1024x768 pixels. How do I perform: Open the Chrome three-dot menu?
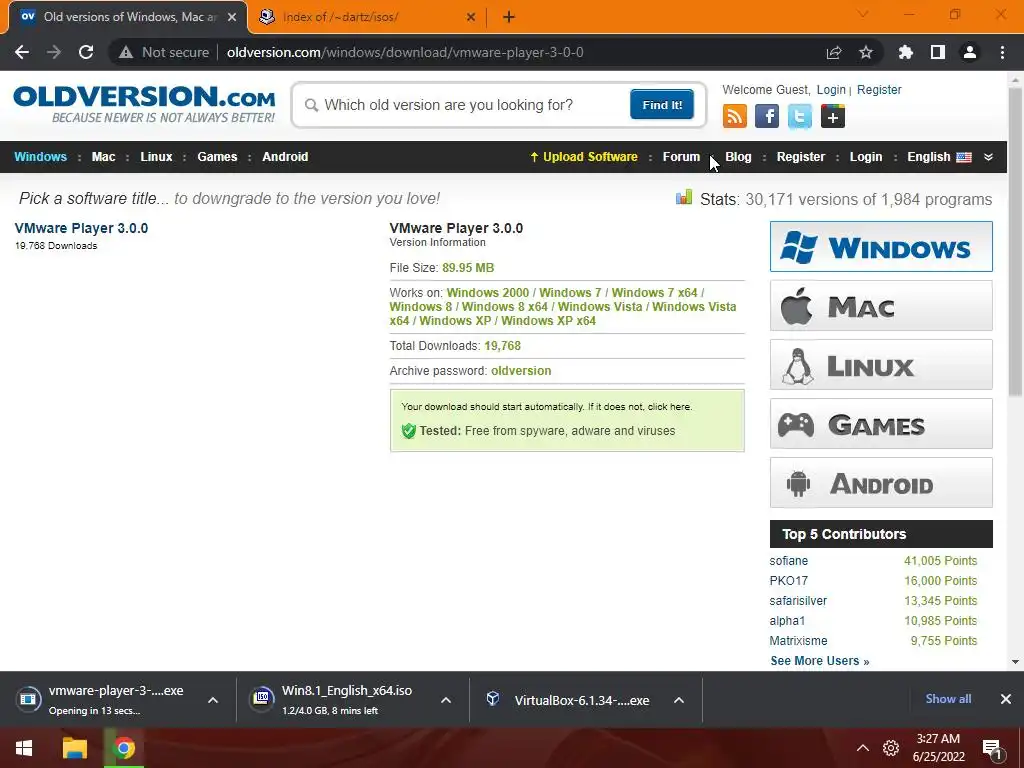(1002, 52)
